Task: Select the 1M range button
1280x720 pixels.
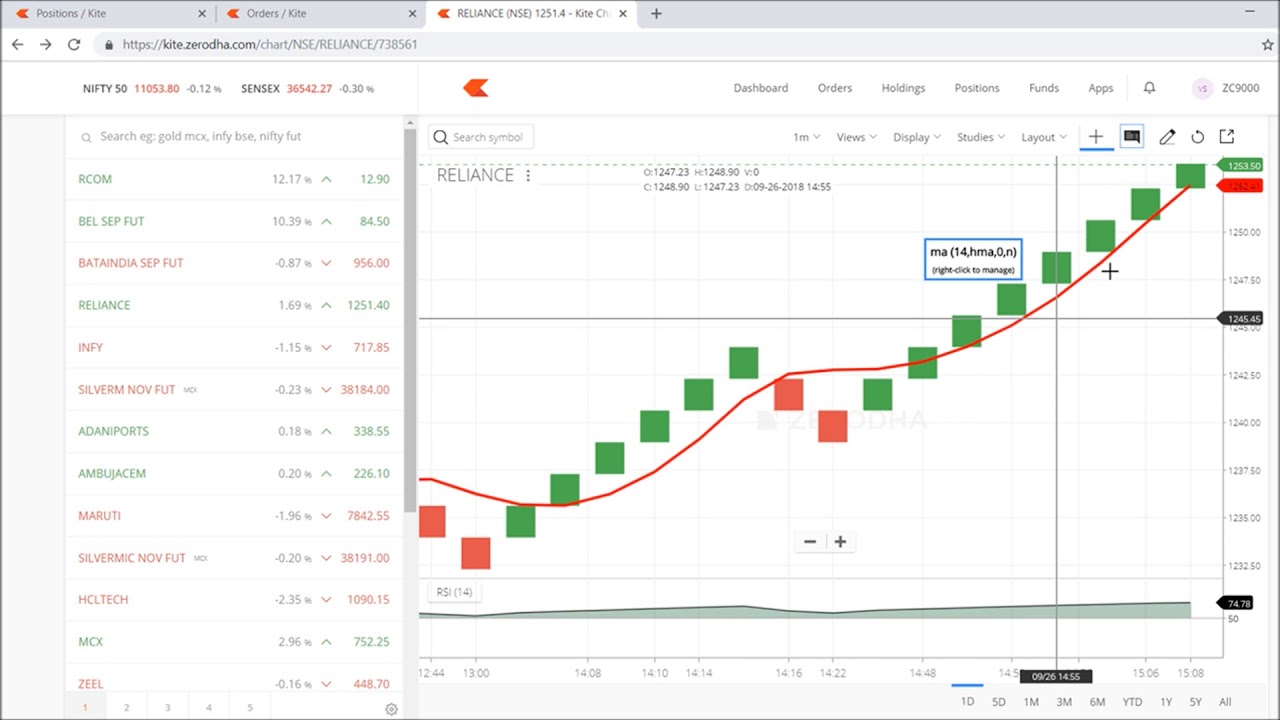Action: coord(1031,702)
